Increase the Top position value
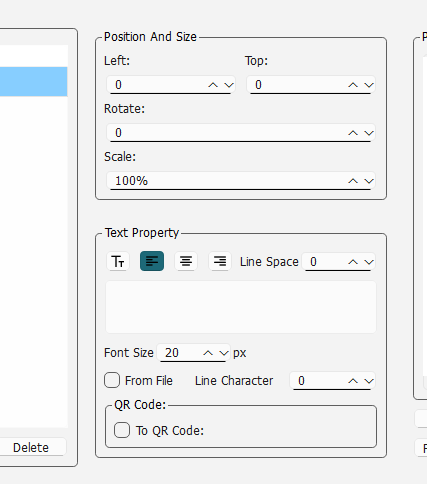Image resolution: width=427 pixels, height=484 pixels. [353, 85]
